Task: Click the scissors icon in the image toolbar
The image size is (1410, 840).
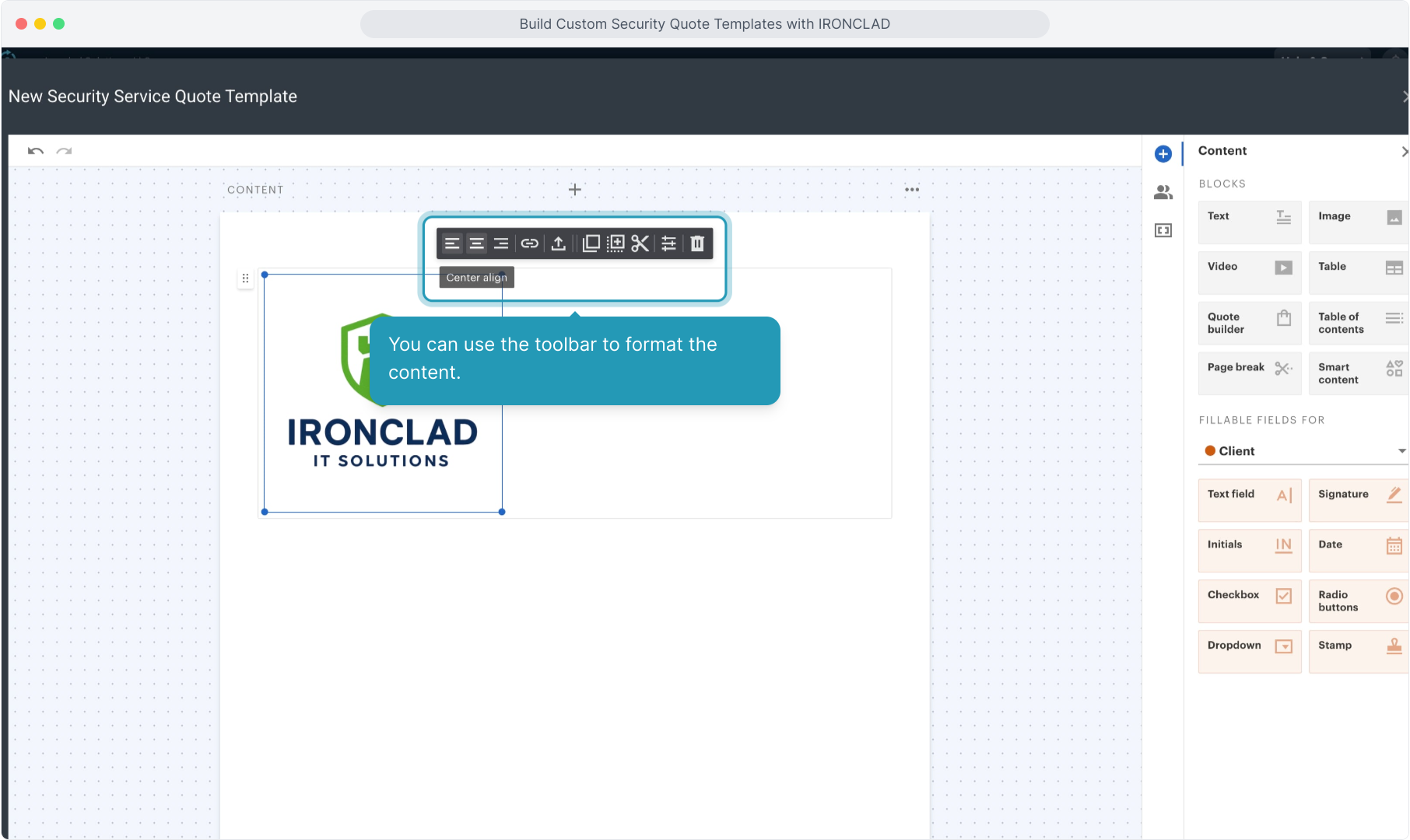Action: [x=640, y=244]
